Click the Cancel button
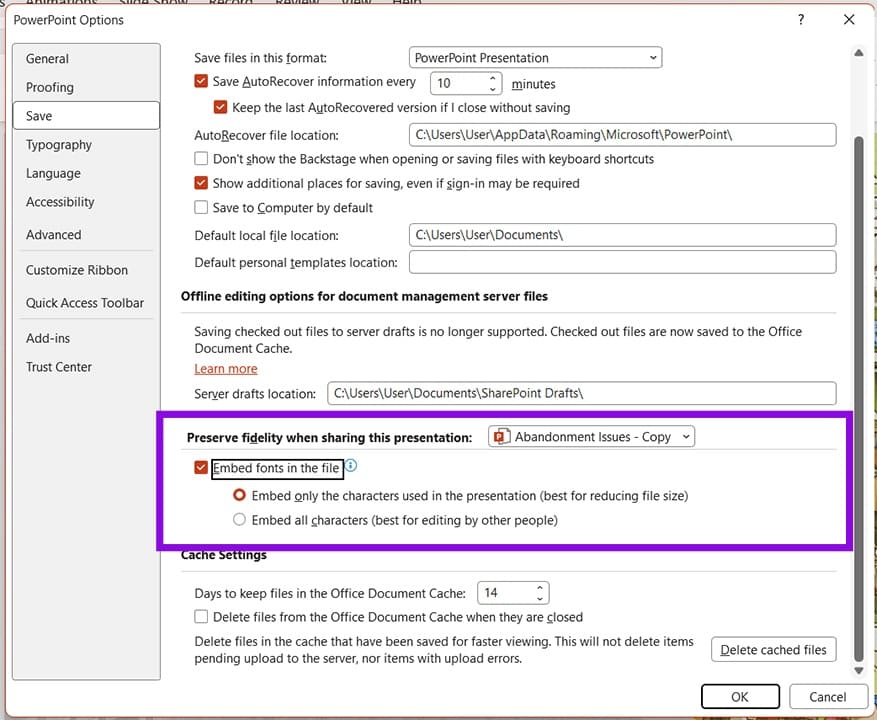 click(x=827, y=697)
